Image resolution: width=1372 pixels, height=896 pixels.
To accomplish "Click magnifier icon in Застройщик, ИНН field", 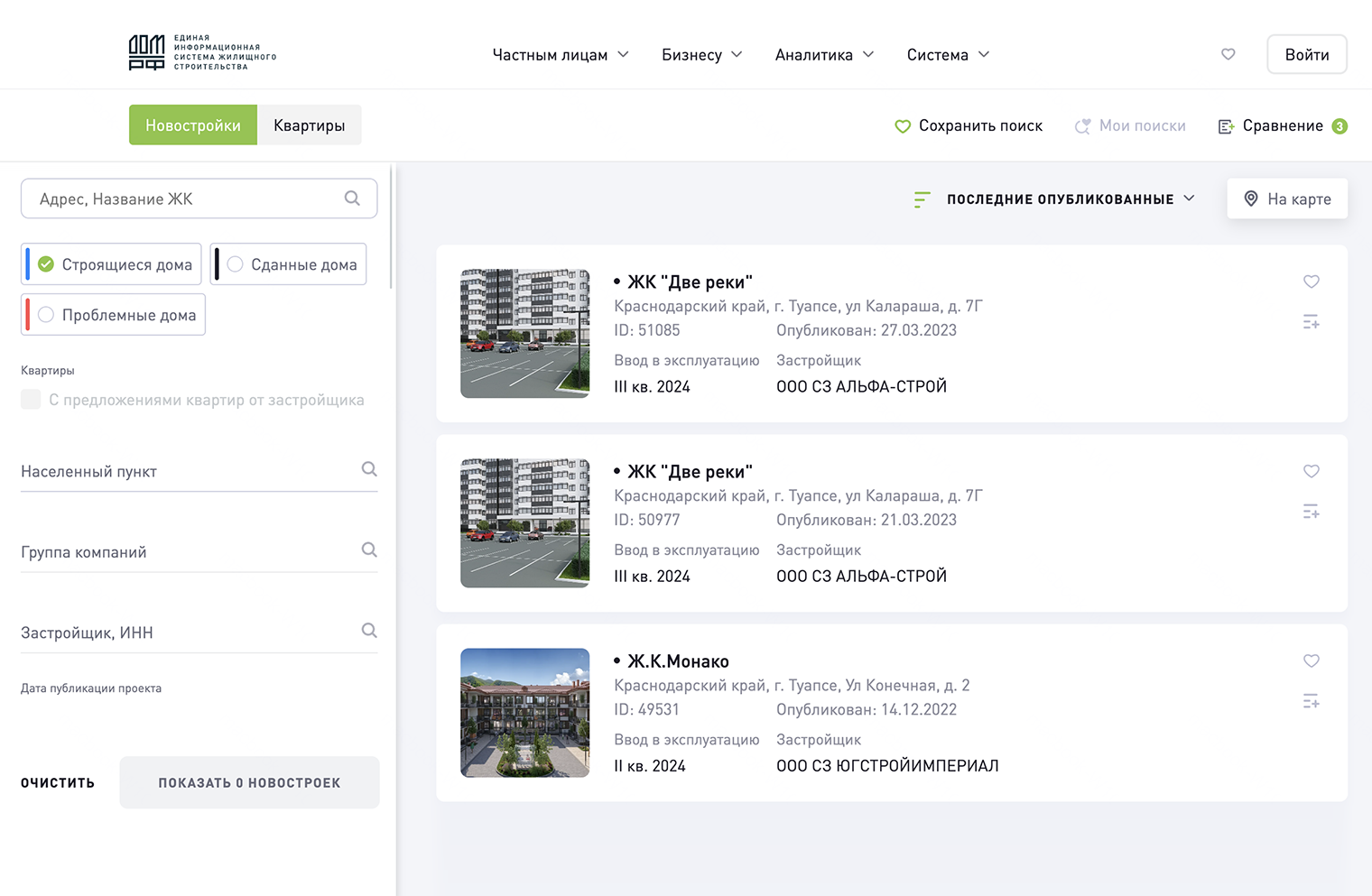I will coord(369,631).
